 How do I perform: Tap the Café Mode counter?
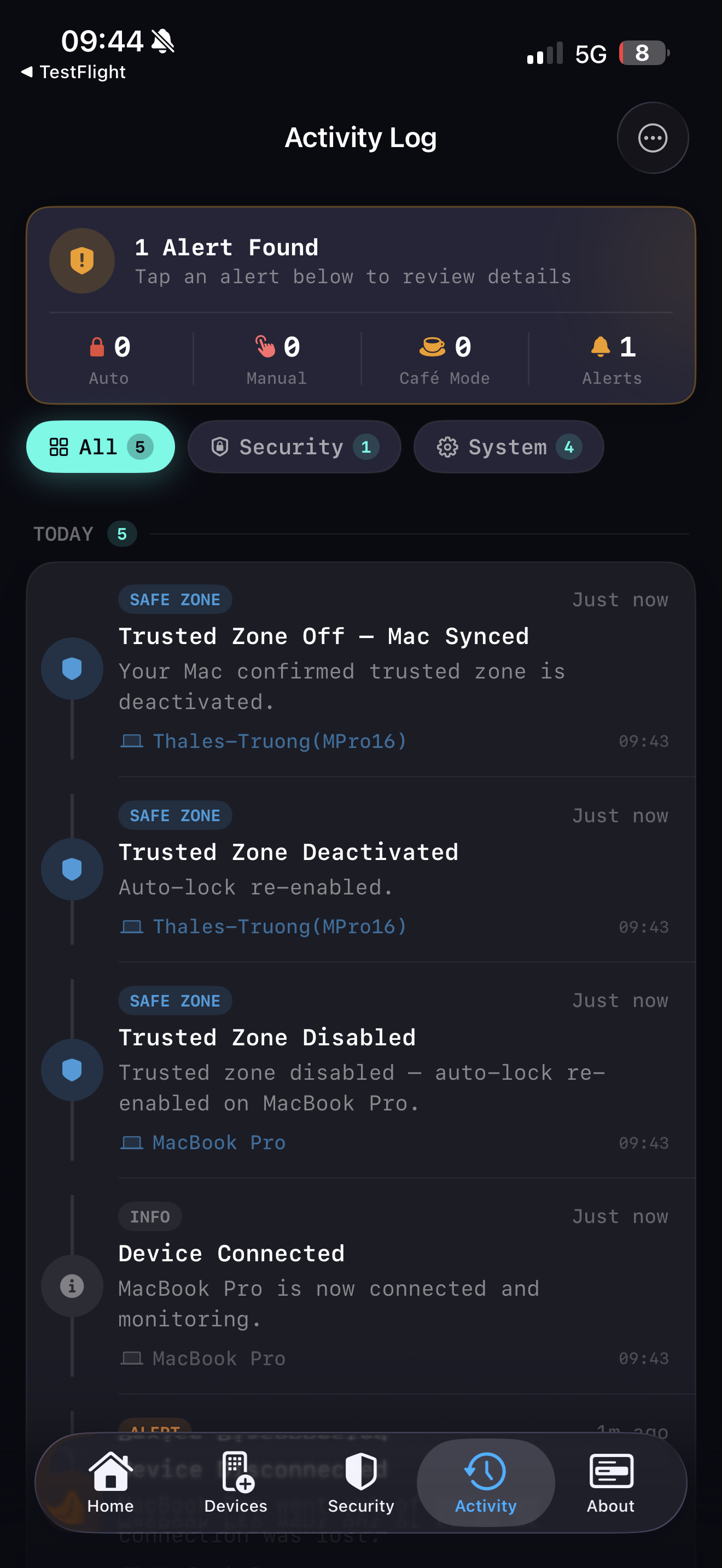(x=445, y=360)
